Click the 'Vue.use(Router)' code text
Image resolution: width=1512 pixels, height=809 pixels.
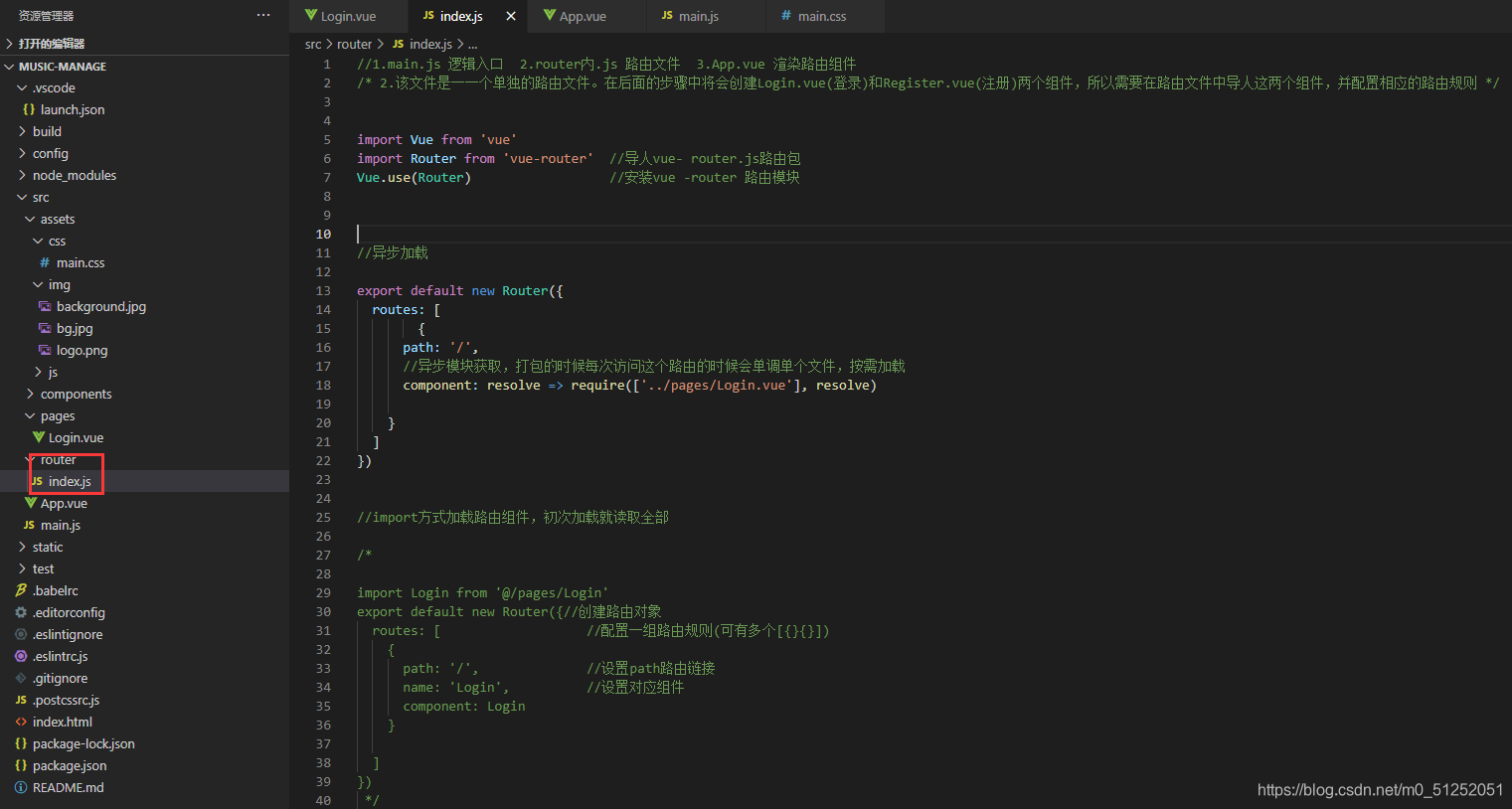point(414,177)
